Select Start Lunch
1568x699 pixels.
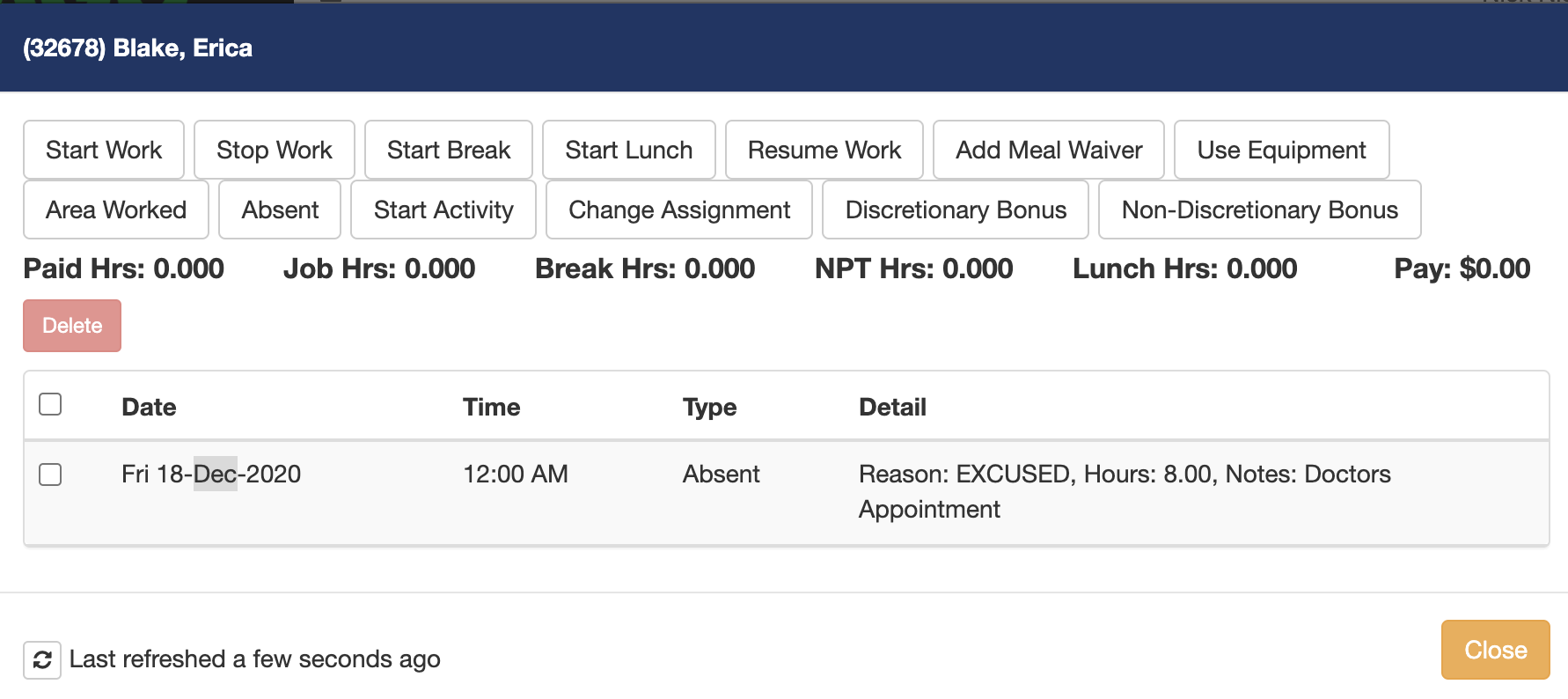(629, 150)
